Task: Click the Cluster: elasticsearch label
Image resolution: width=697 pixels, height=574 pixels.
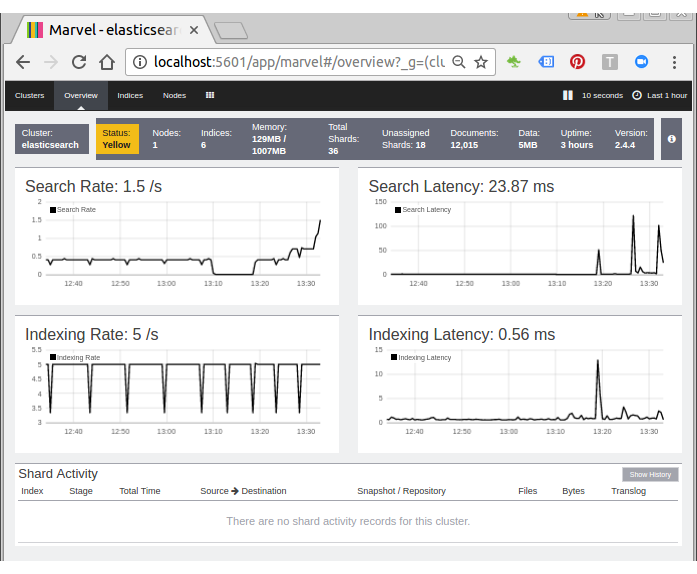Action: click(52, 139)
